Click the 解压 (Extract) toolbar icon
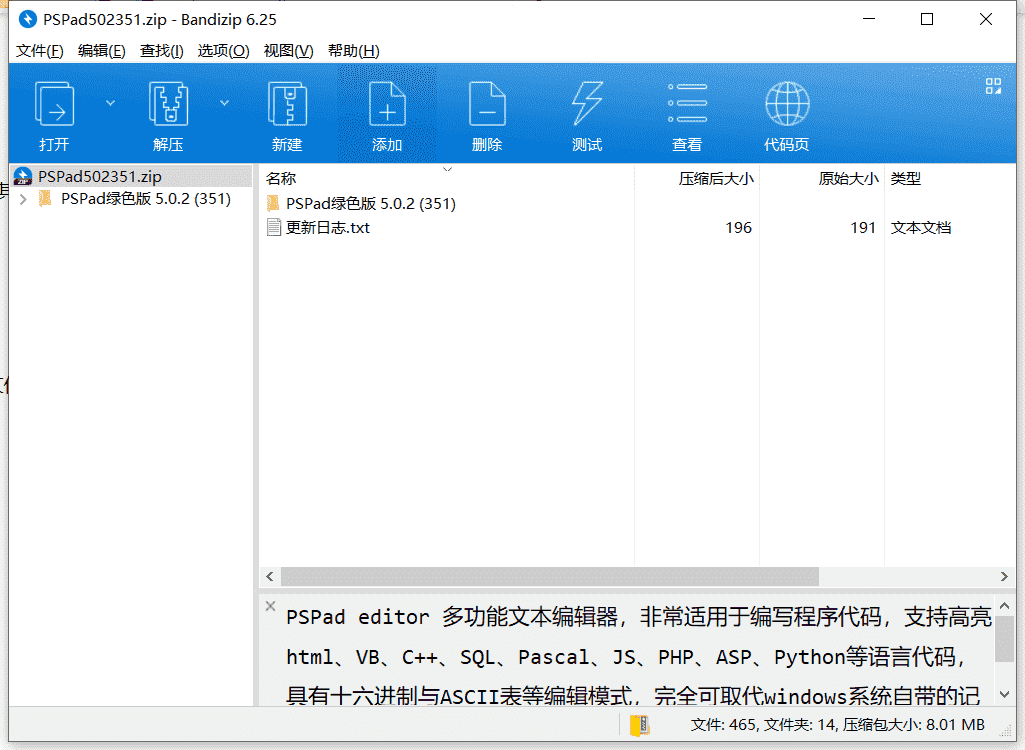This screenshot has height=750, width=1025. click(169, 104)
